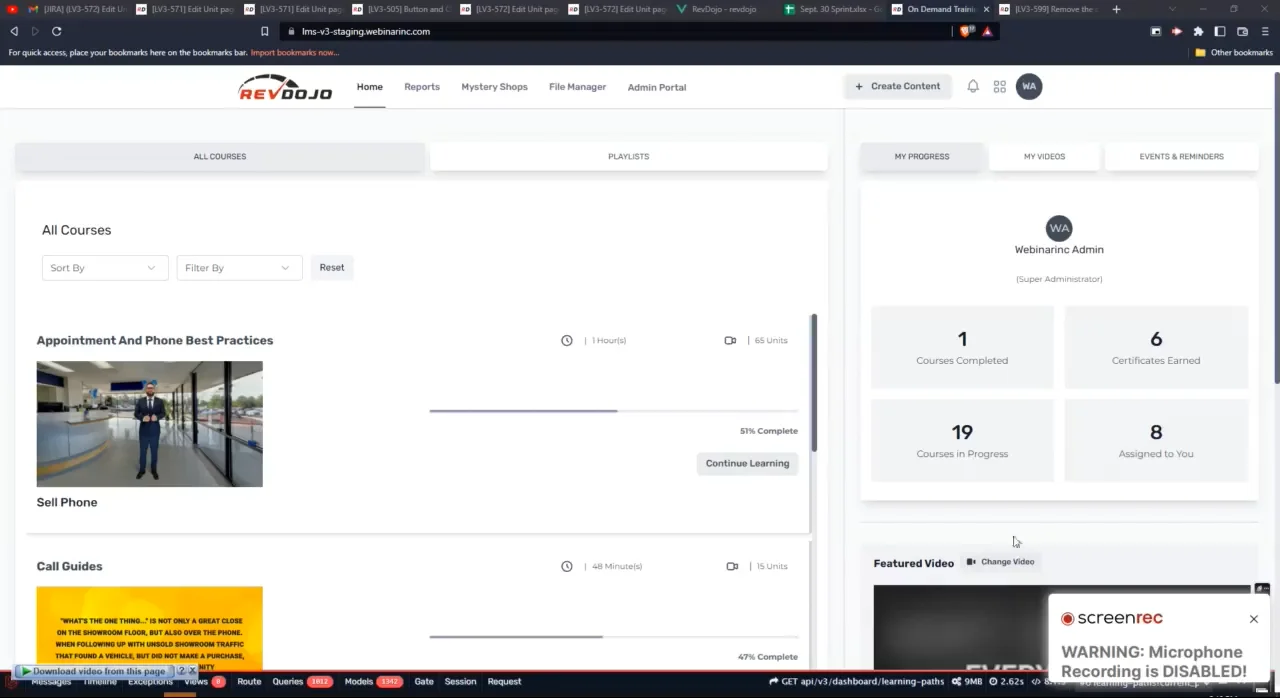The height and width of the screenshot is (698, 1280).
Task: Click the Certificates Earned stat card
Action: pyautogui.click(x=1156, y=347)
